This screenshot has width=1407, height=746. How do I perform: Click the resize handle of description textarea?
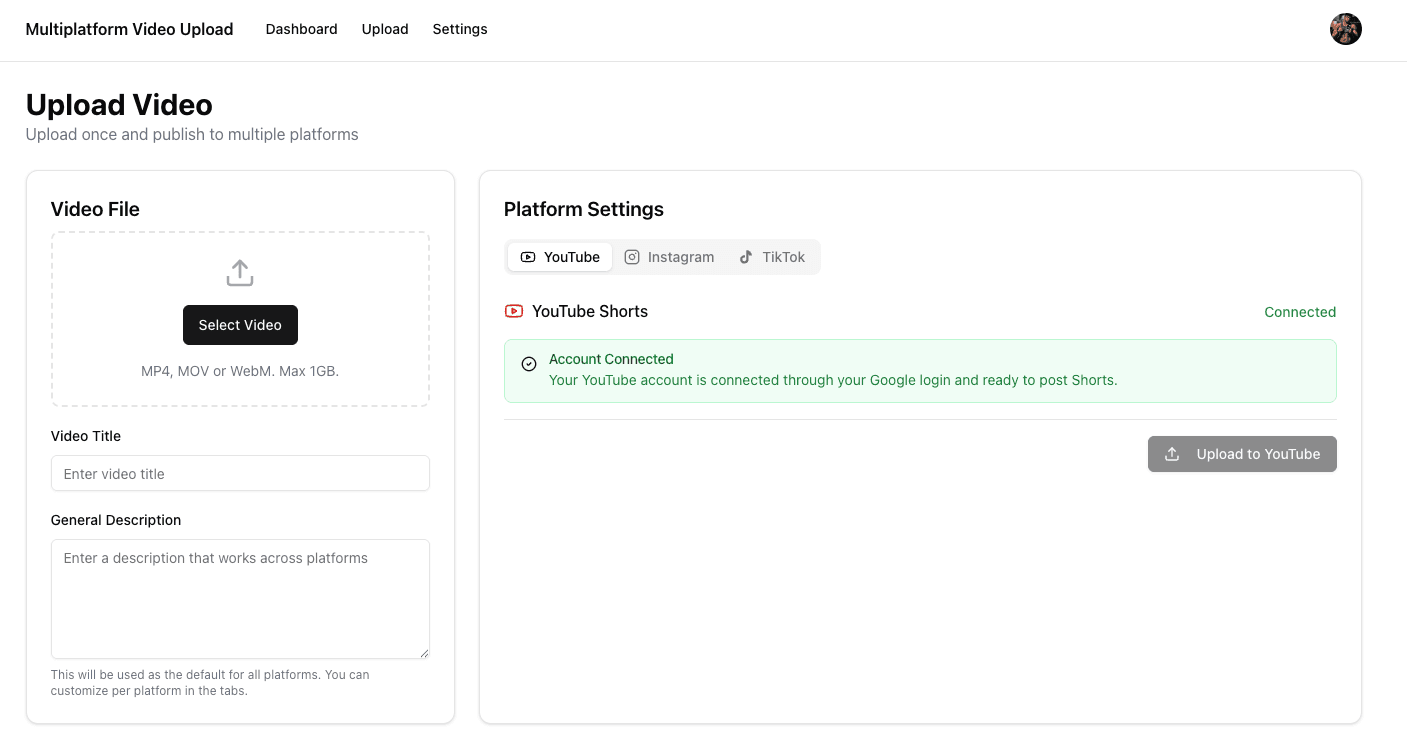pos(424,653)
